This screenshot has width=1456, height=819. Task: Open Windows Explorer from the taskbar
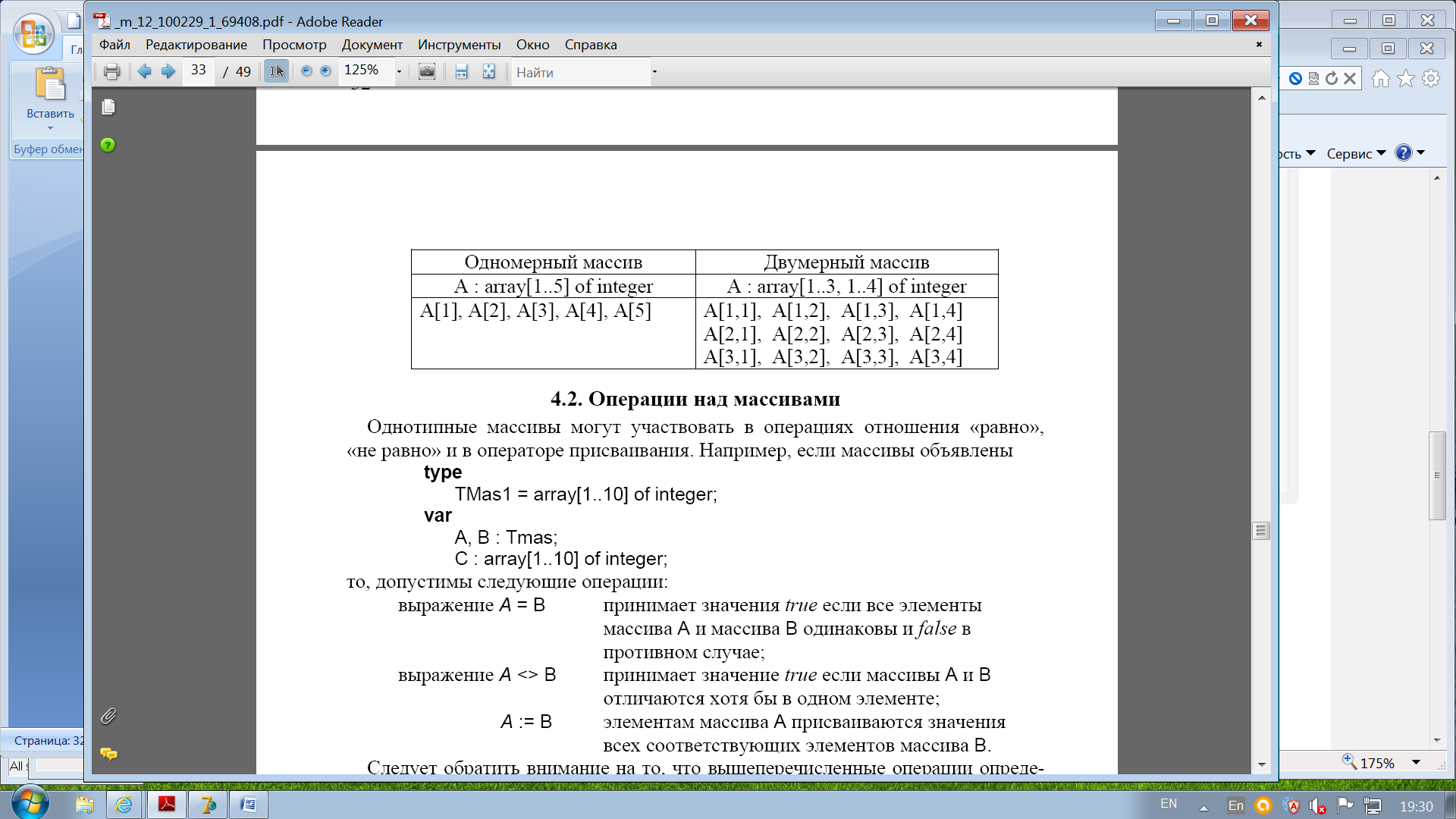pos(84,805)
